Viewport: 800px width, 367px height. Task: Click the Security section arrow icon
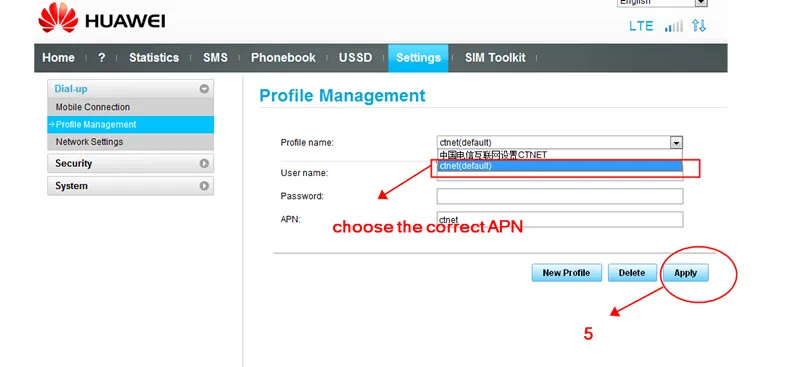[x=204, y=163]
